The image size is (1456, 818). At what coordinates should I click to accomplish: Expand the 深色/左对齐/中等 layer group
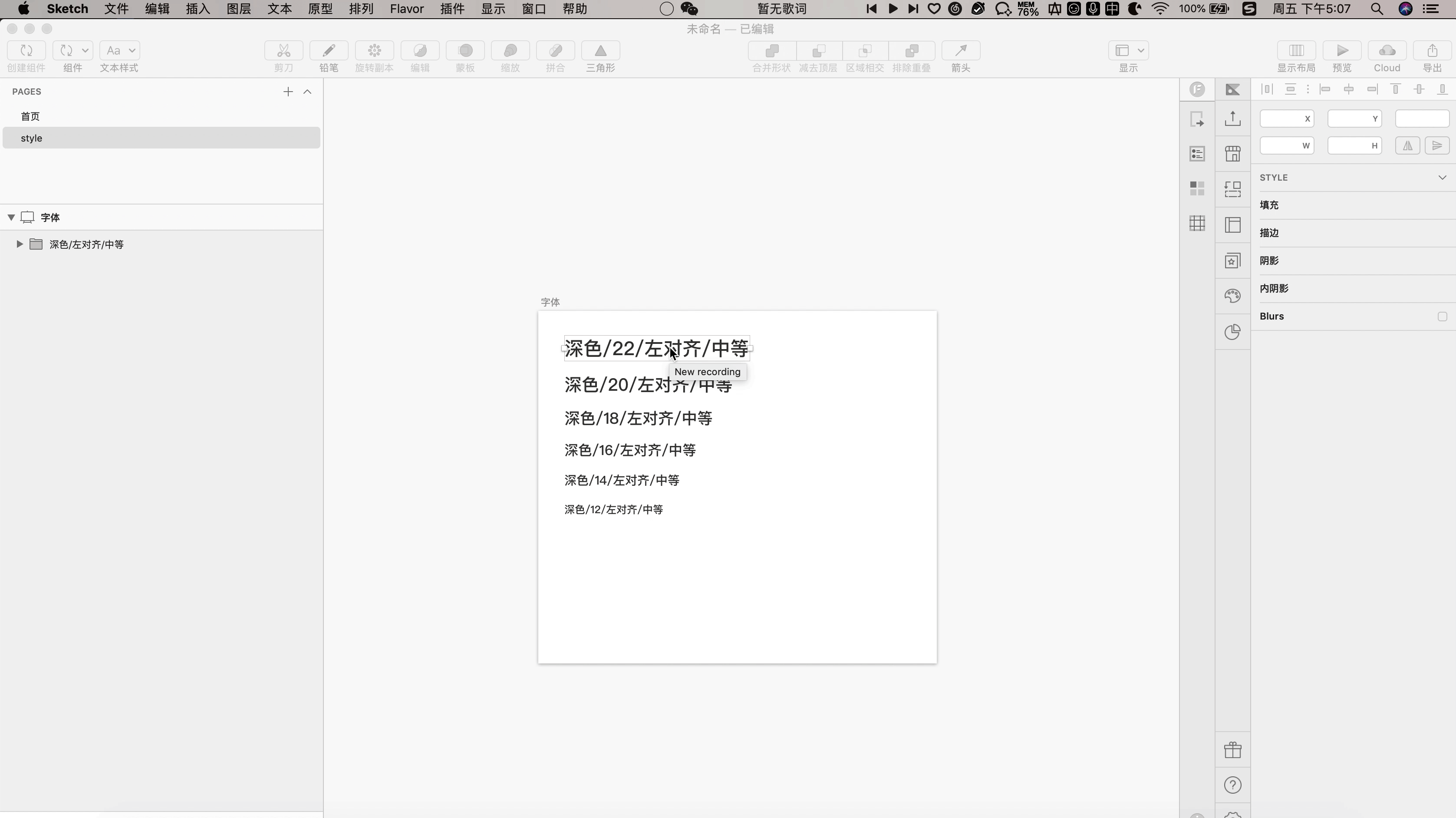[x=20, y=244]
